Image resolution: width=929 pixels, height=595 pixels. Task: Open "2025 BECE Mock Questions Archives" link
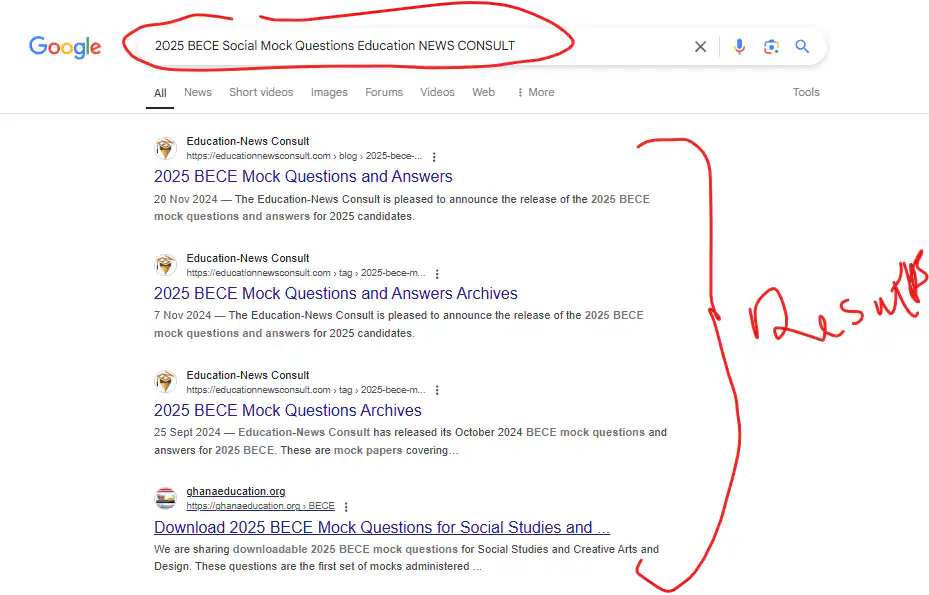[x=287, y=411]
